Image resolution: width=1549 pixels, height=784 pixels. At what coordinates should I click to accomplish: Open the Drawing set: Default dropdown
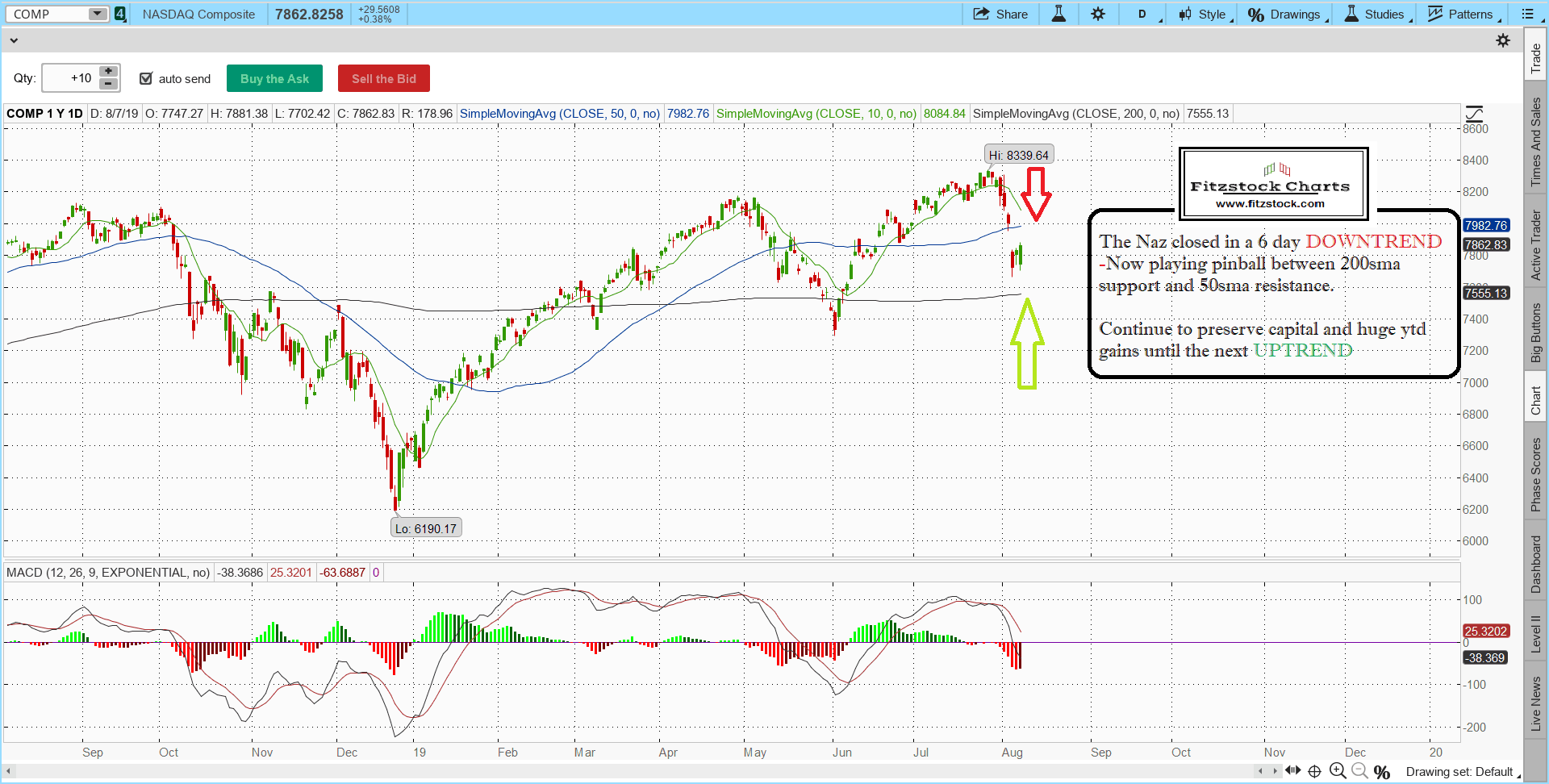[x=1460, y=772]
